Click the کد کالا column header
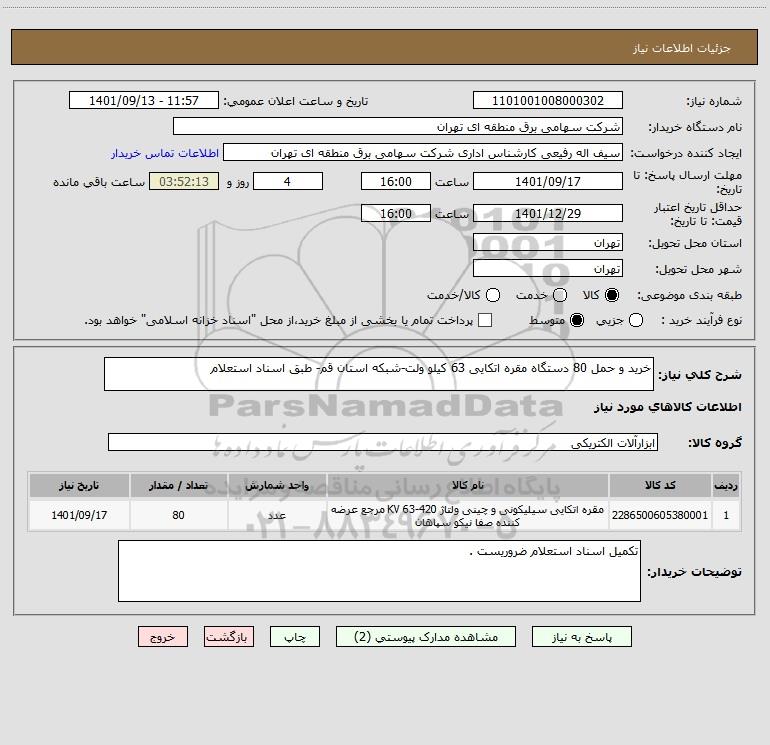This screenshot has width=770, height=745. pos(660,485)
